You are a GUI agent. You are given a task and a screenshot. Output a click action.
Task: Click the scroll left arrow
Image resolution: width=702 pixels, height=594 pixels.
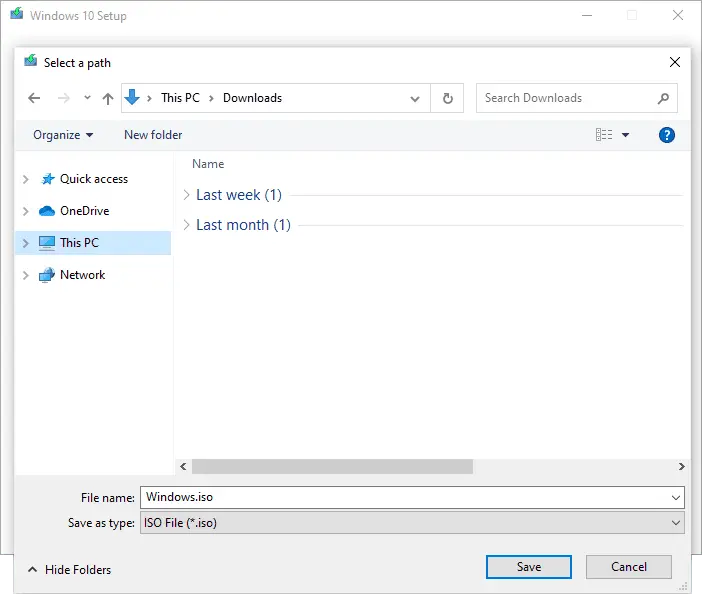click(183, 466)
